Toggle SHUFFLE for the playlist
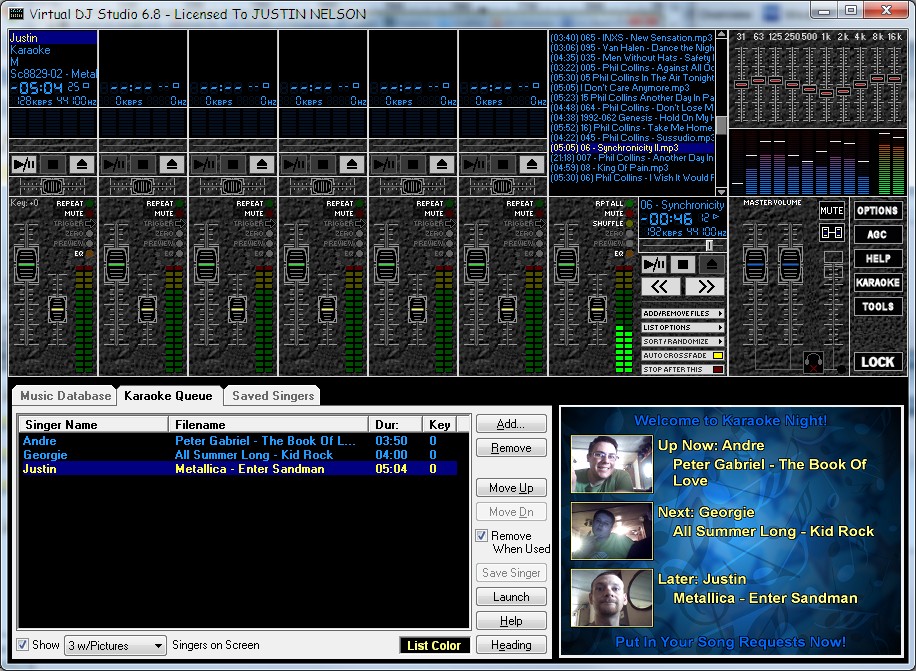This screenshot has height=671, width=916. (x=613, y=224)
